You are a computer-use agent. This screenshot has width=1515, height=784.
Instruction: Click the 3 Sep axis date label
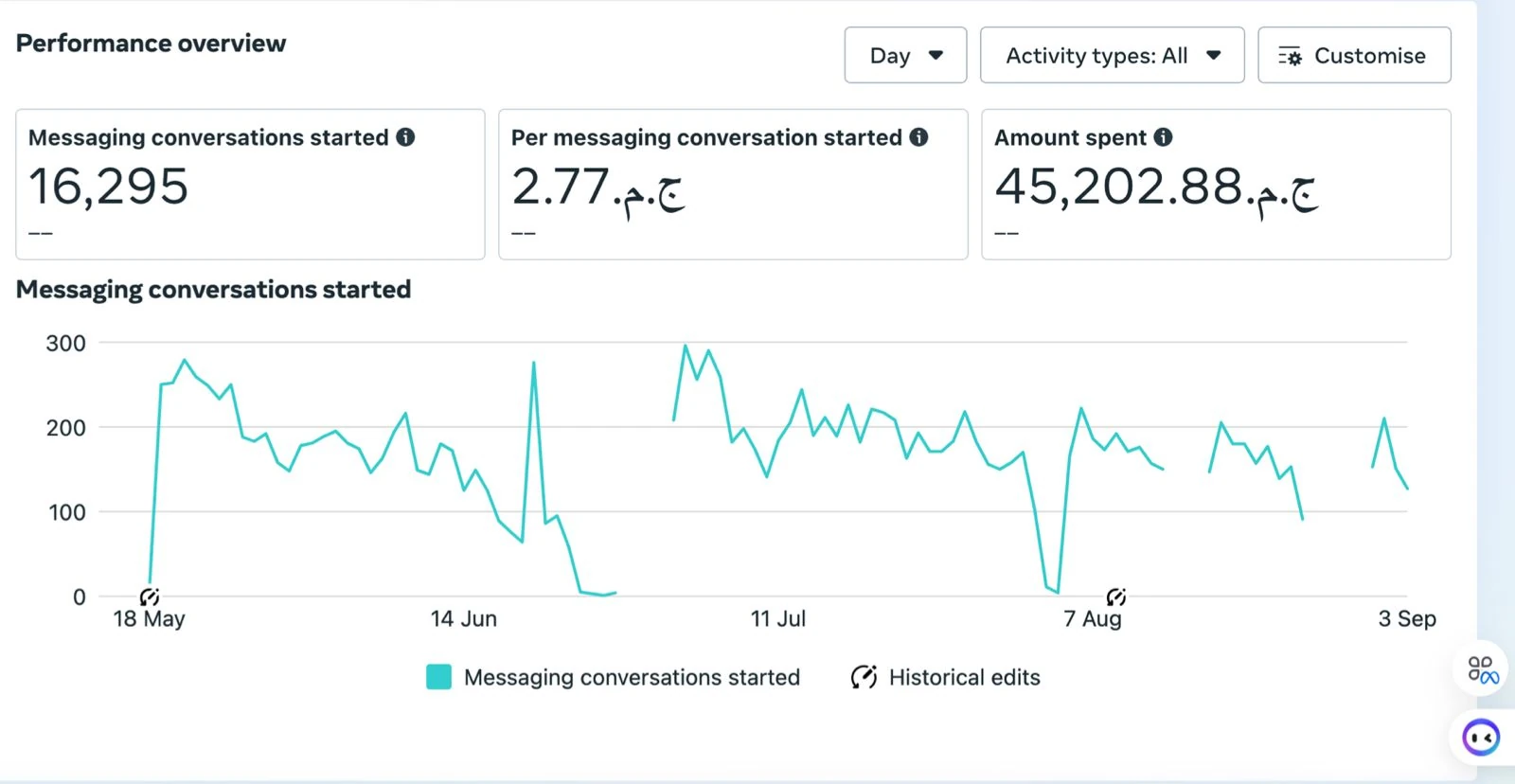(x=1407, y=619)
